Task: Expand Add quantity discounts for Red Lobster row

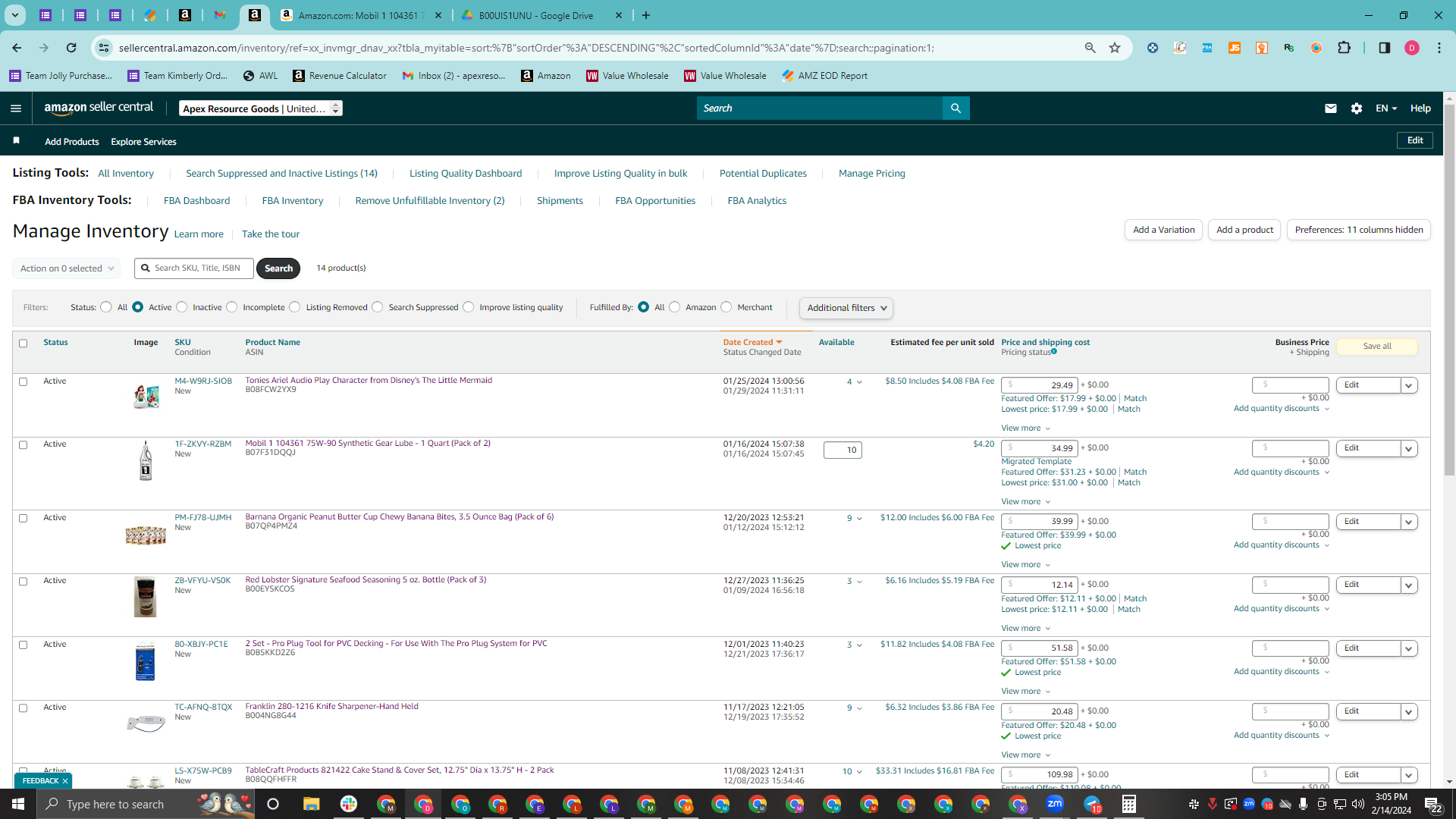Action: [x=1282, y=608]
